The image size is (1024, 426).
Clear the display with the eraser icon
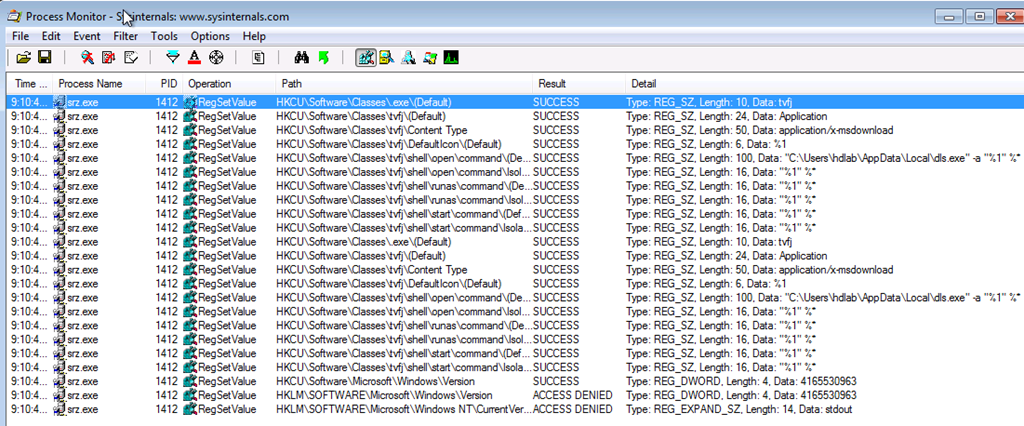pos(130,57)
